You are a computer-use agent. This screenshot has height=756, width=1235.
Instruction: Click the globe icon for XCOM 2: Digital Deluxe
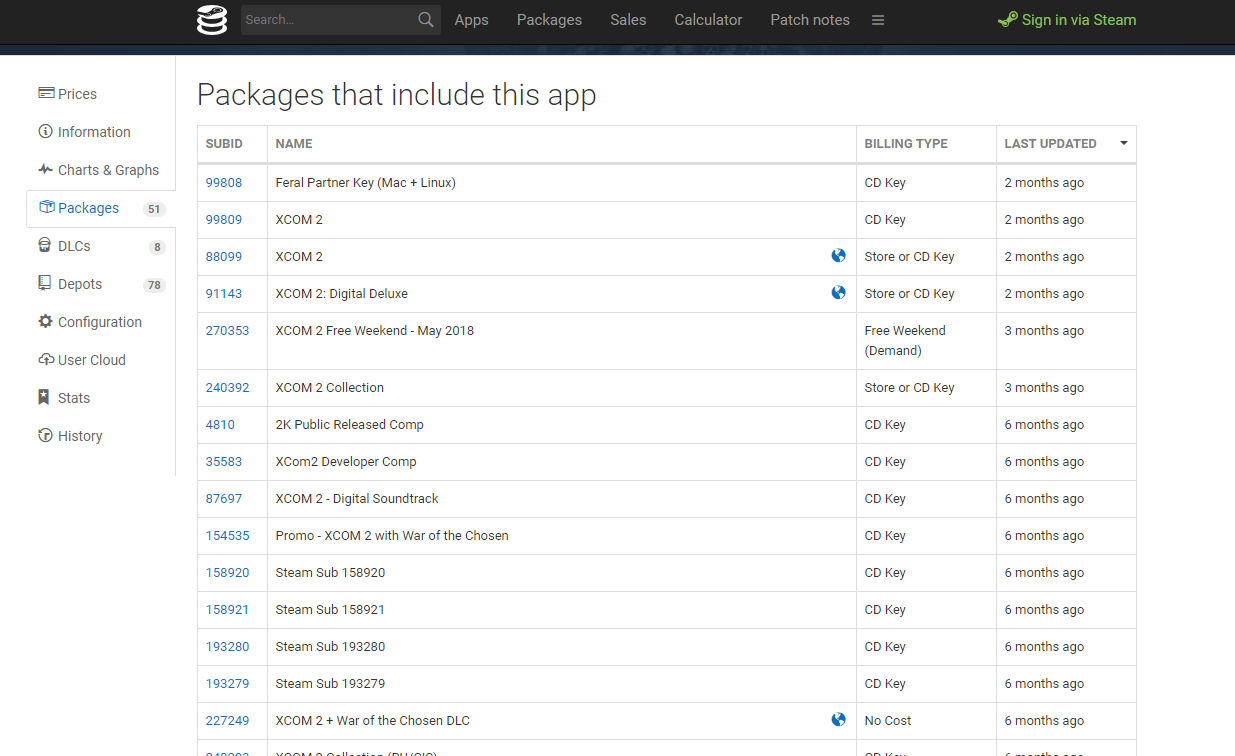click(838, 293)
